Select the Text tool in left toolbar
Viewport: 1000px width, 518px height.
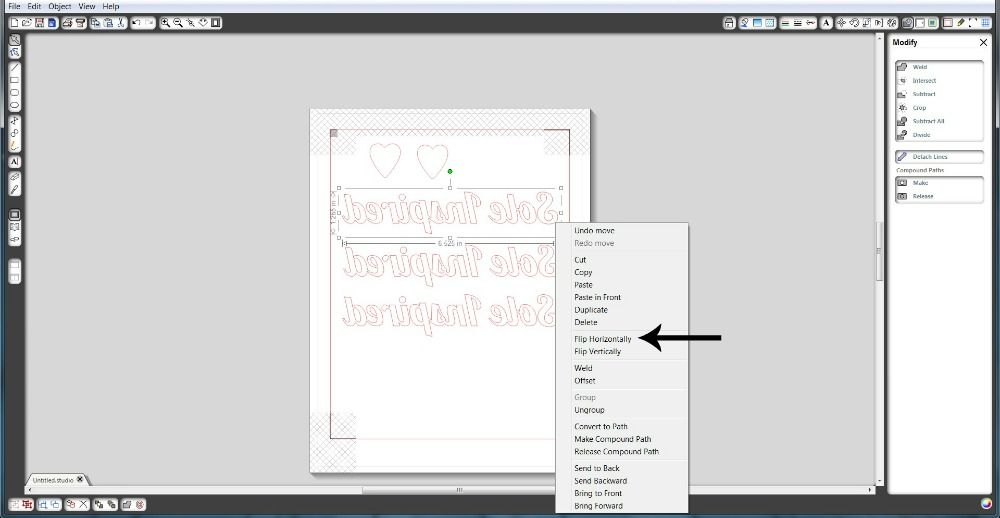tap(15, 161)
